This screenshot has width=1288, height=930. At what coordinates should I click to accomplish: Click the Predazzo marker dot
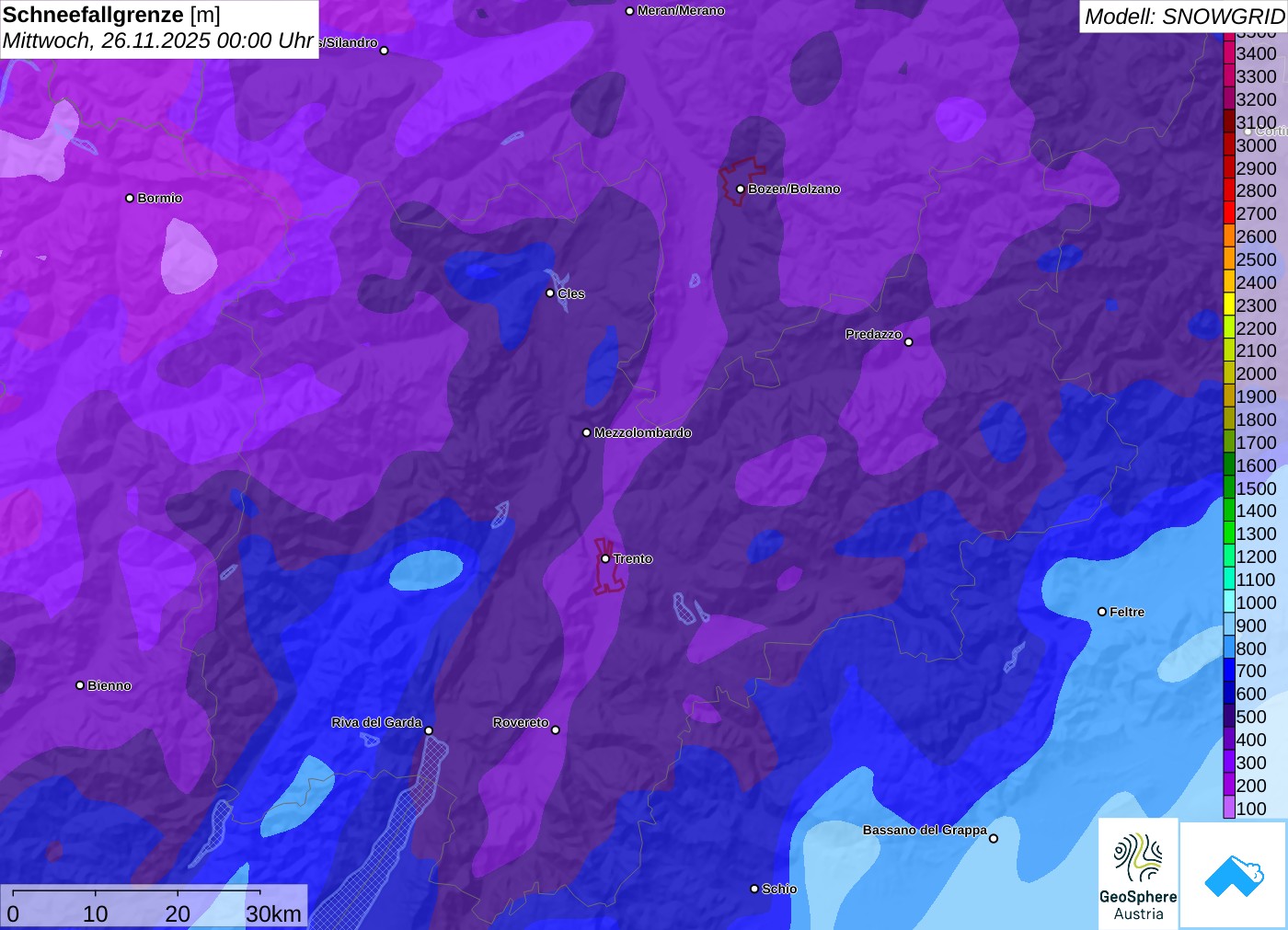[x=909, y=342]
